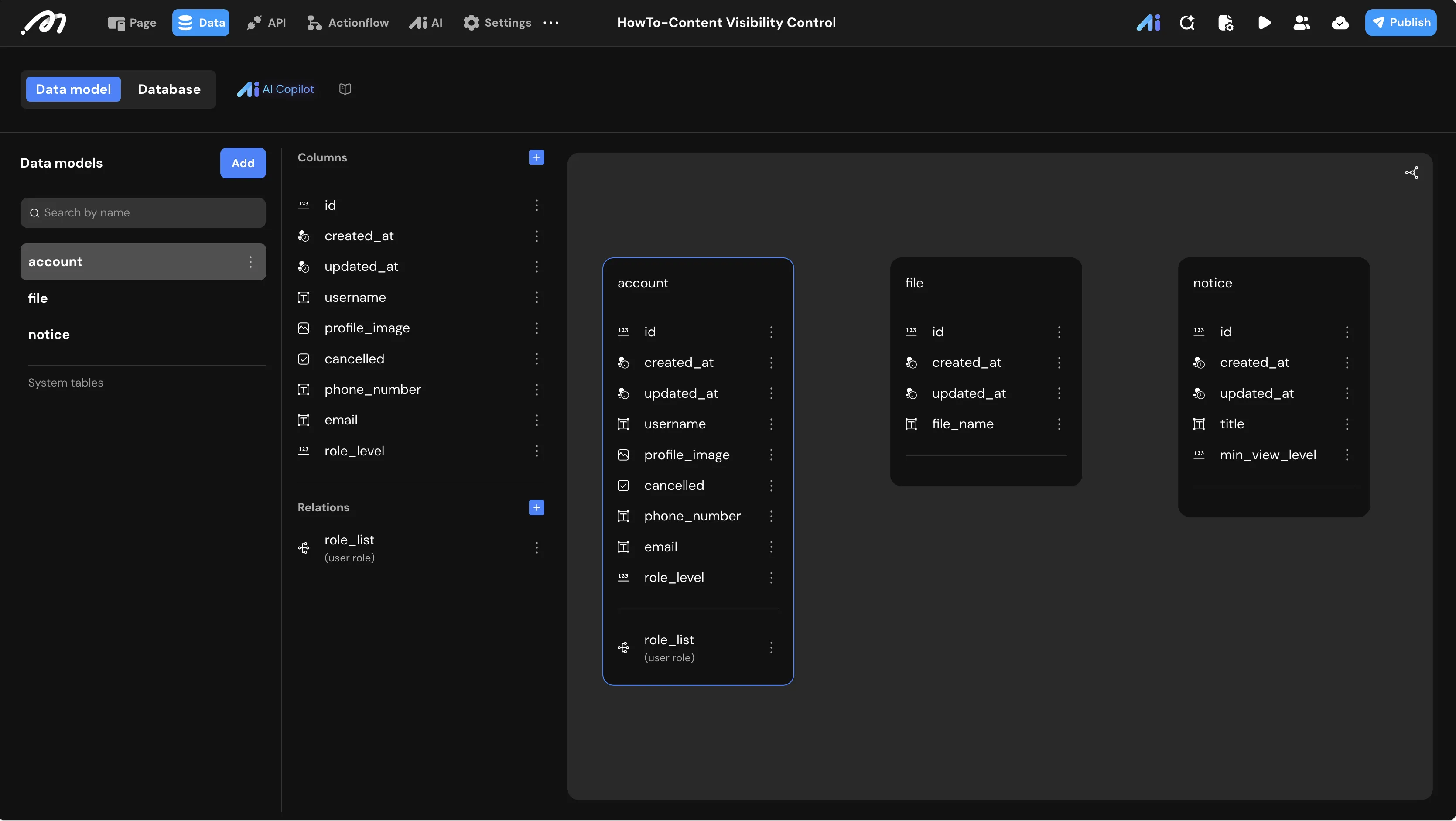Open options for min_view_level in notice card

[x=1347, y=455]
